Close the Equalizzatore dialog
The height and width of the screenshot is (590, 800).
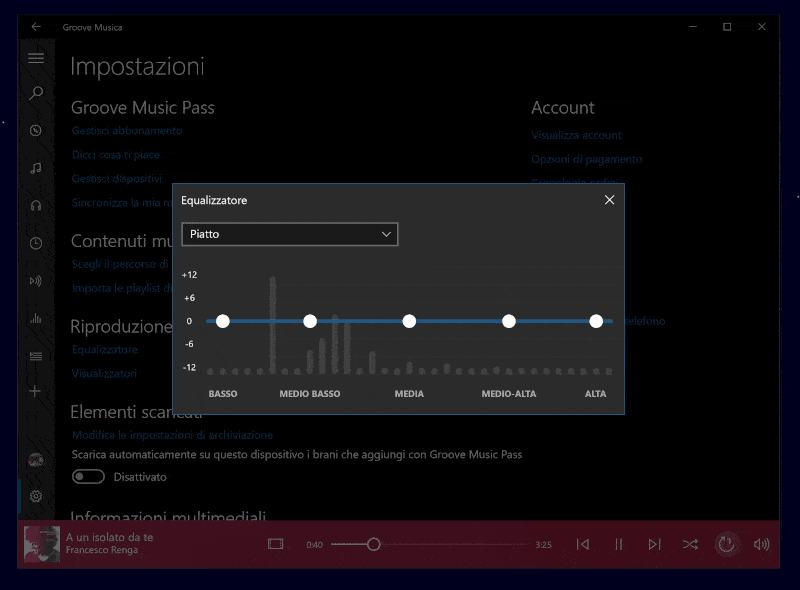pyautogui.click(x=609, y=200)
